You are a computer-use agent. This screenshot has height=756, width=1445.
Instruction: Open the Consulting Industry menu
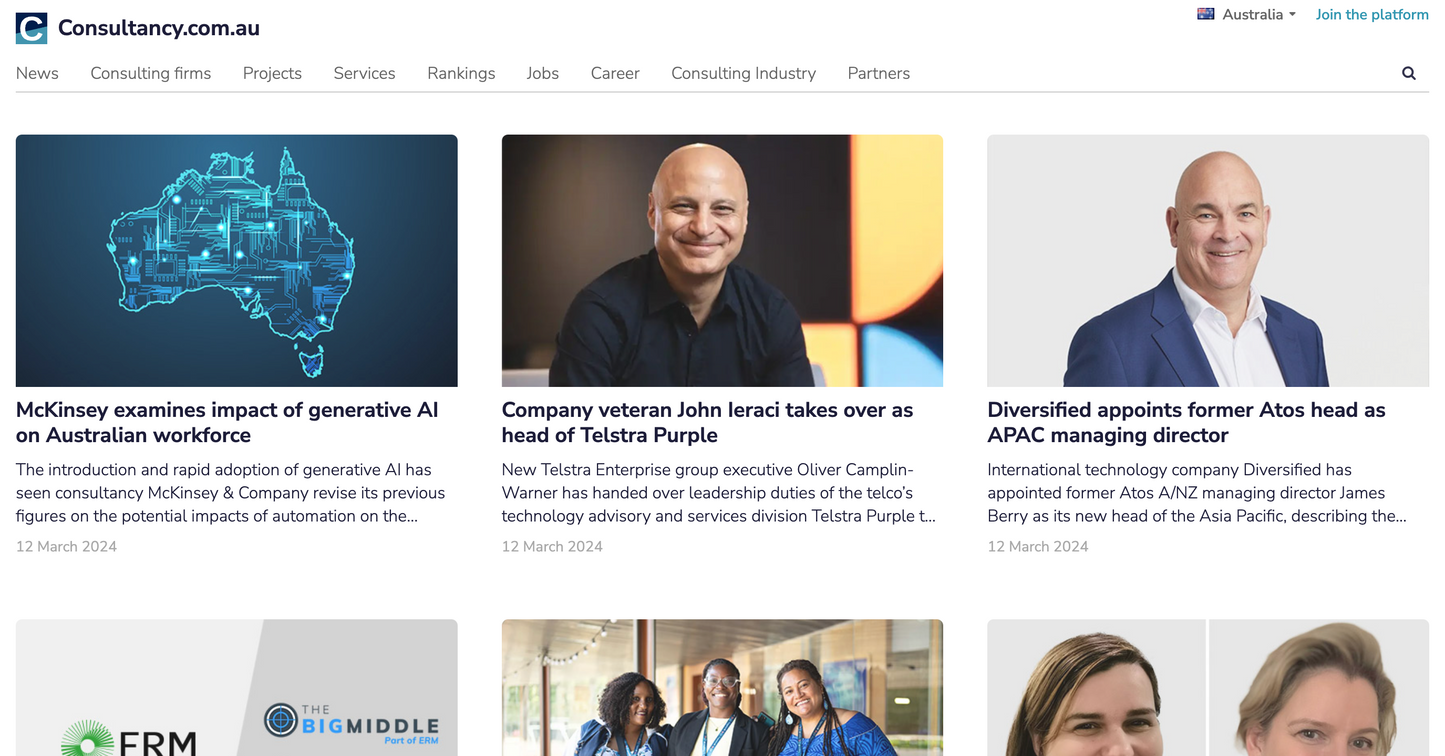pos(743,73)
